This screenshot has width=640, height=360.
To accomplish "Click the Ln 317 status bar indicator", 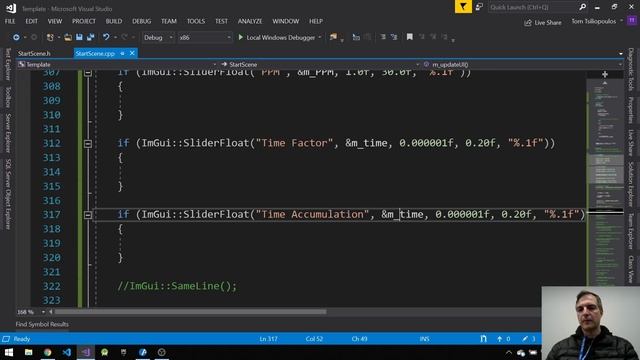I will pyautogui.click(x=269, y=339).
